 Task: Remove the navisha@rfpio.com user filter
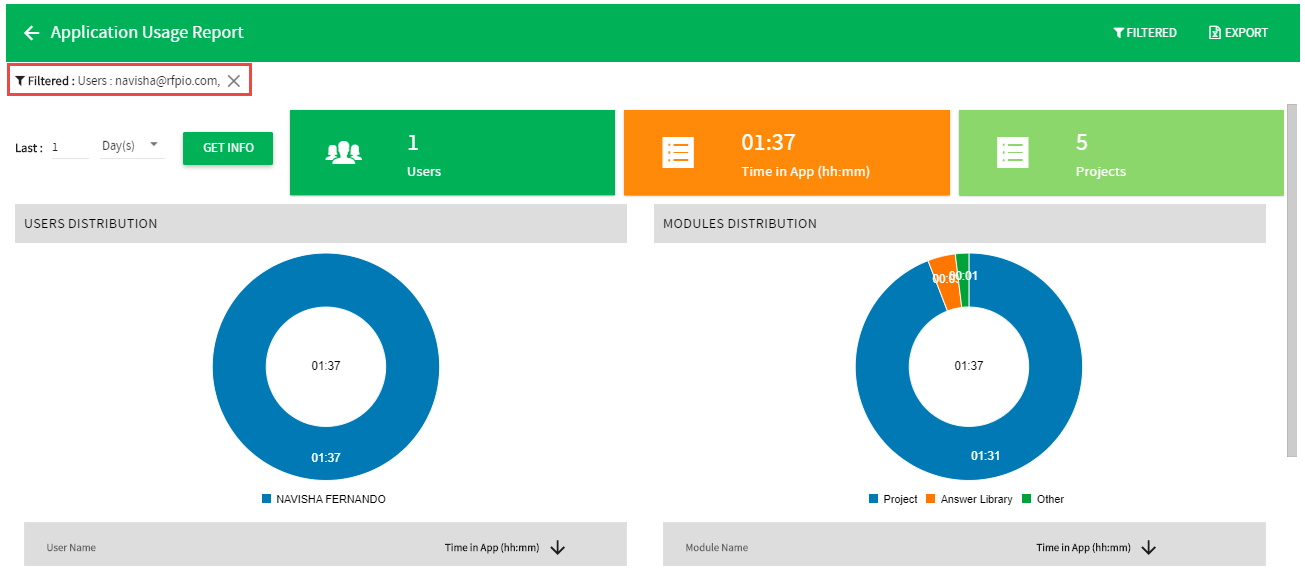point(234,81)
